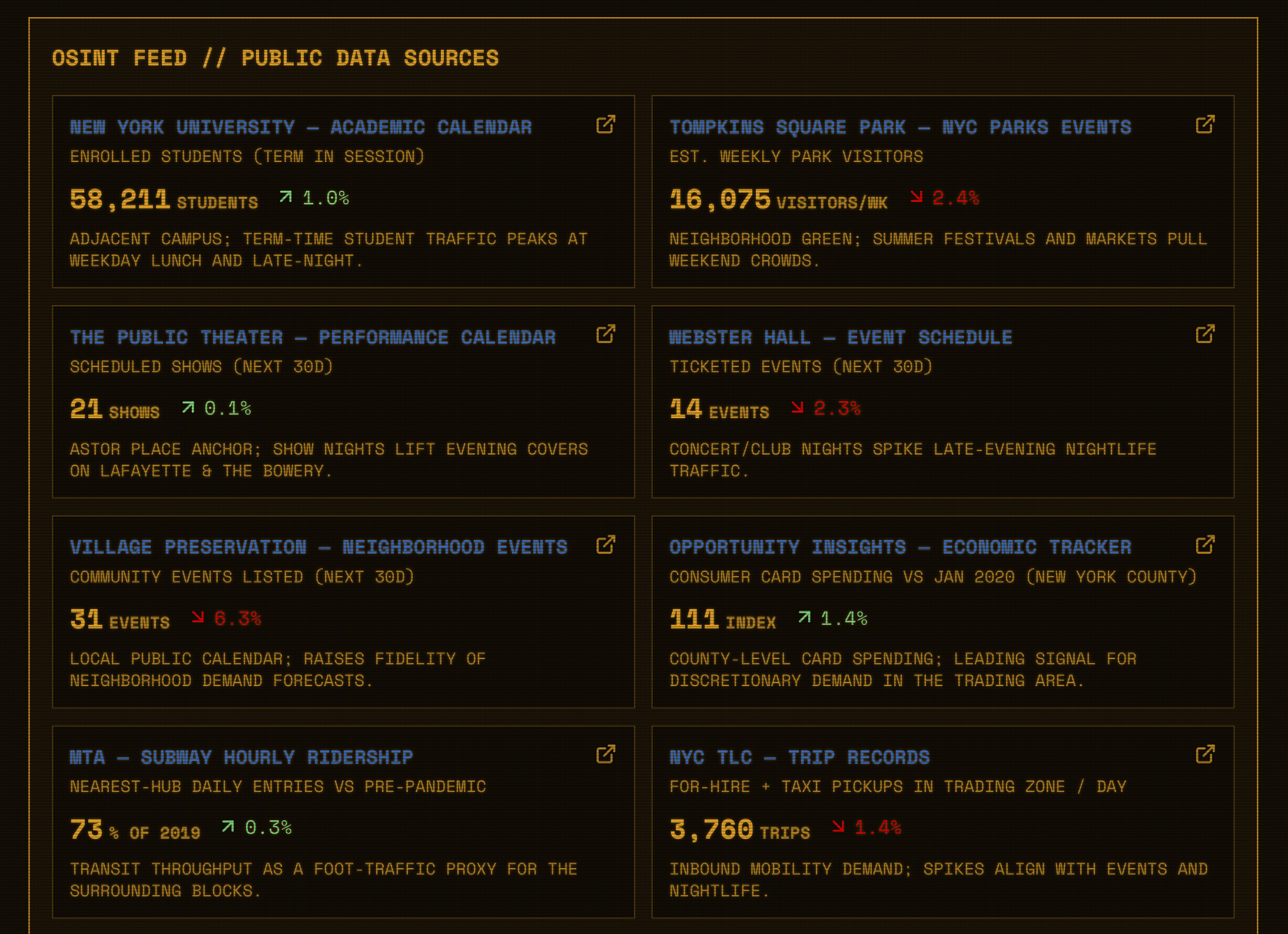Click the red 2.3% downtrend indicator
Screen dimensions: 1288x934
(826, 408)
